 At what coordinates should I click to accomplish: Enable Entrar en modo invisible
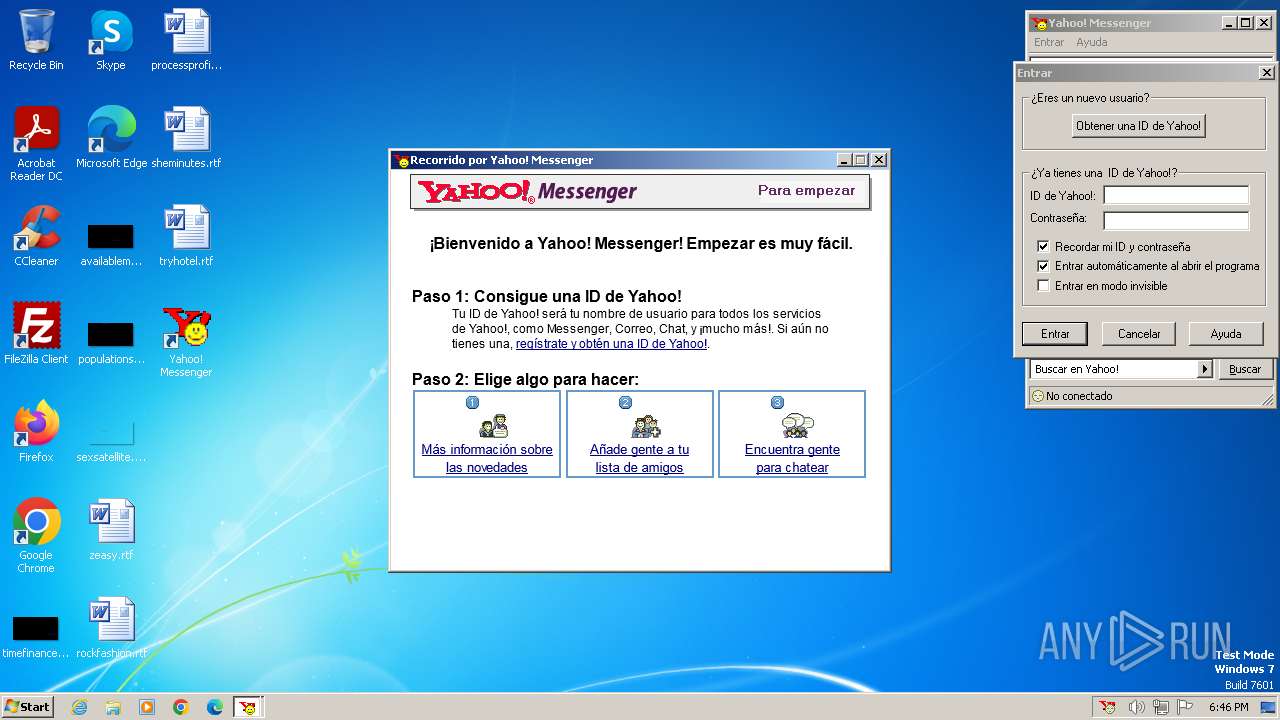[1043, 286]
